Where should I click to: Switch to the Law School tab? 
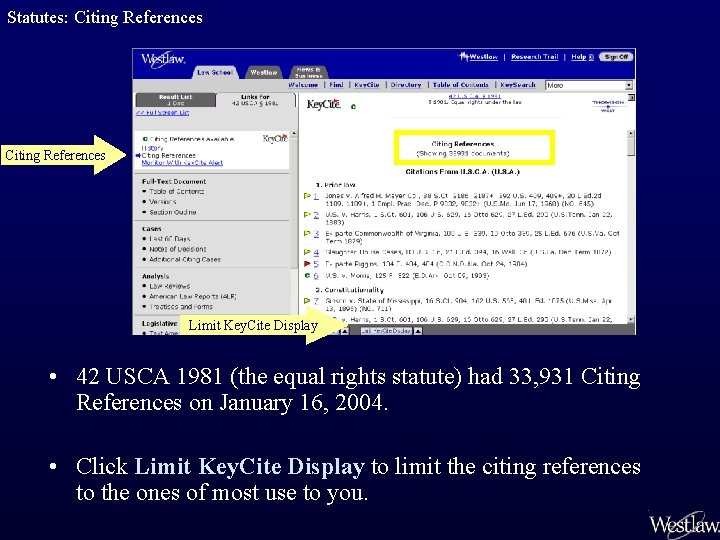(214, 72)
